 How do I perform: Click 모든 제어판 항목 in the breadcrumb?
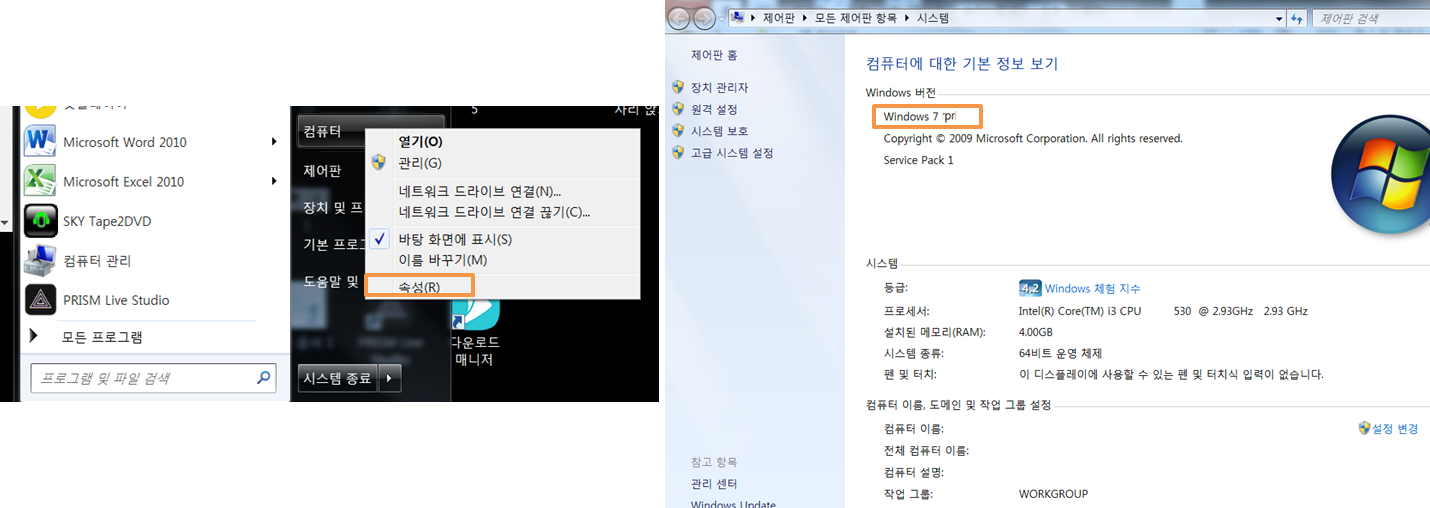coord(857,18)
